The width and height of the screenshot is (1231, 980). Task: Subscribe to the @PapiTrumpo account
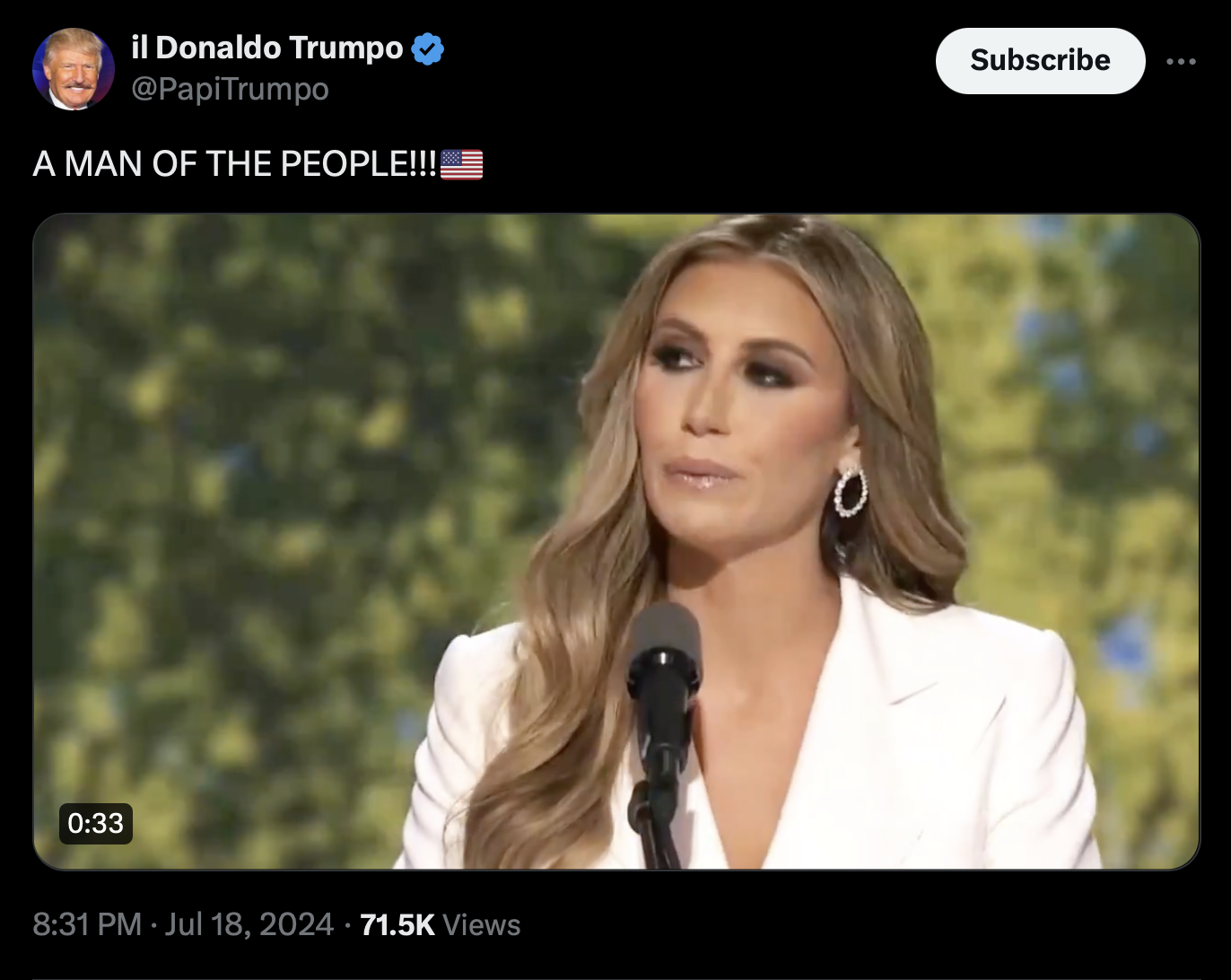[x=1040, y=60]
